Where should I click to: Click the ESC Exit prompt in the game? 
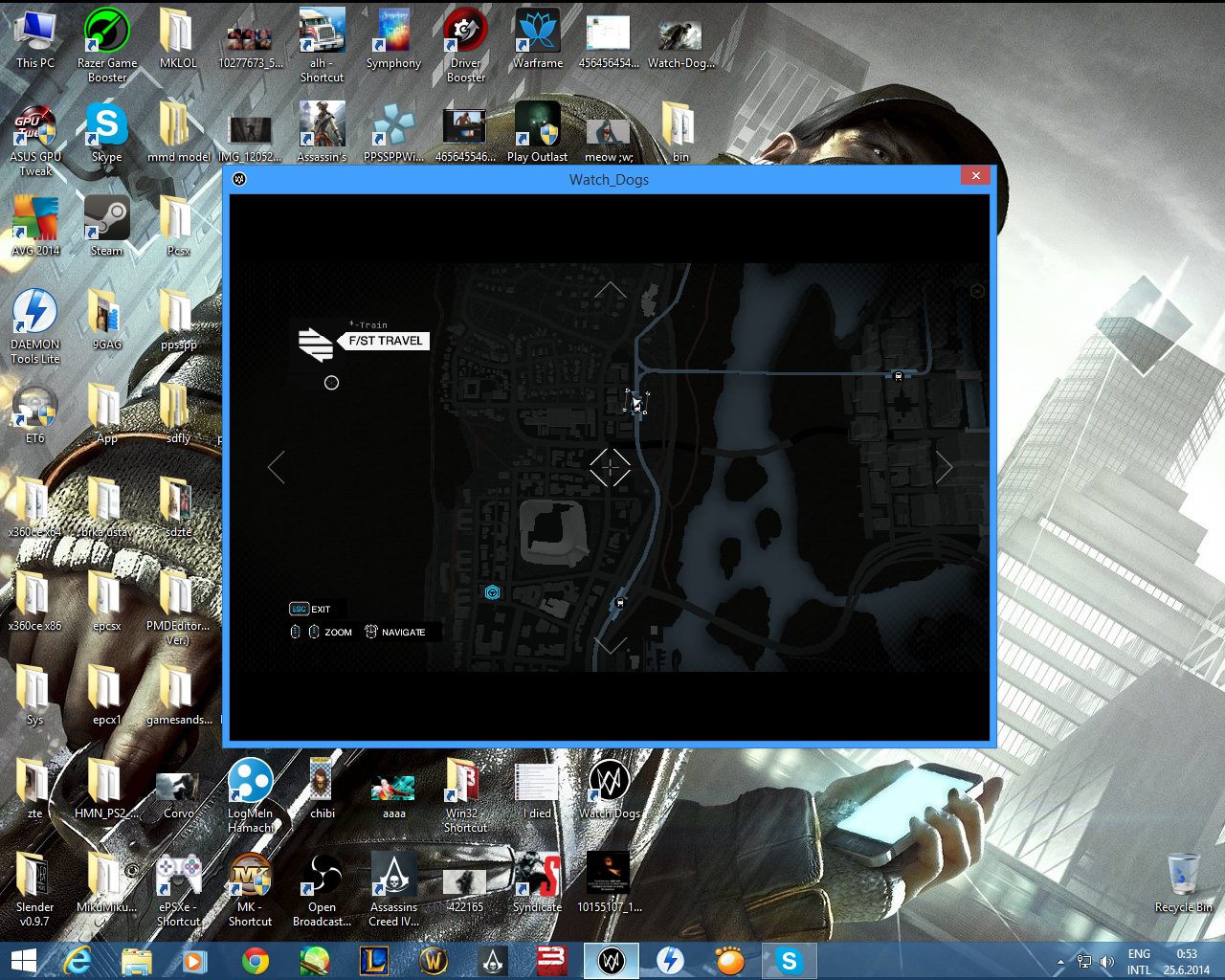coord(310,609)
